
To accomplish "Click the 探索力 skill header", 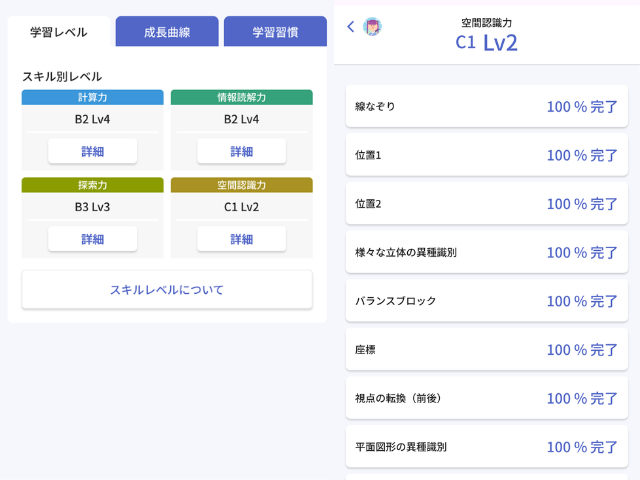I will pos(92,185).
